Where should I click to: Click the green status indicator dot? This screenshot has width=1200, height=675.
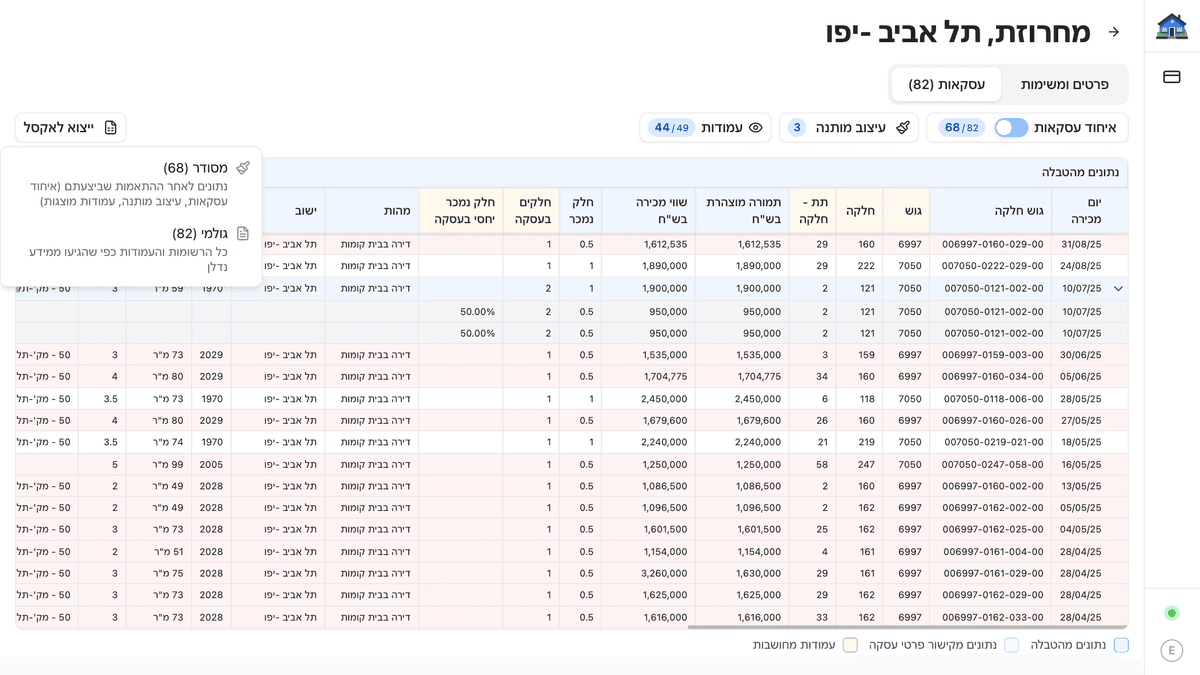click(x=1171, y=613)
